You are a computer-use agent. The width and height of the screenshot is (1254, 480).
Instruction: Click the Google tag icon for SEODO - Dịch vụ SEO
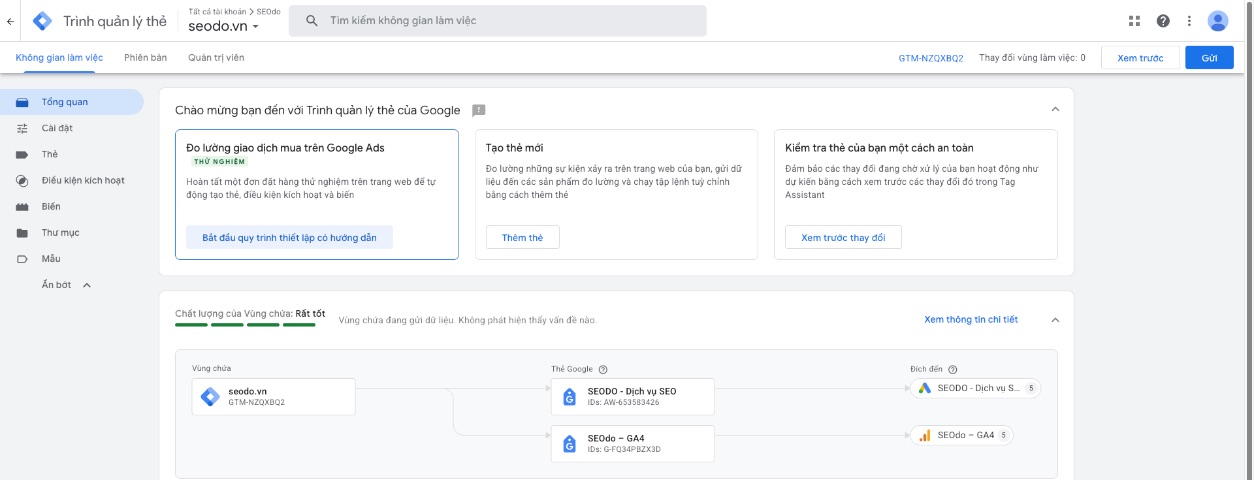(x=569, y=396)
